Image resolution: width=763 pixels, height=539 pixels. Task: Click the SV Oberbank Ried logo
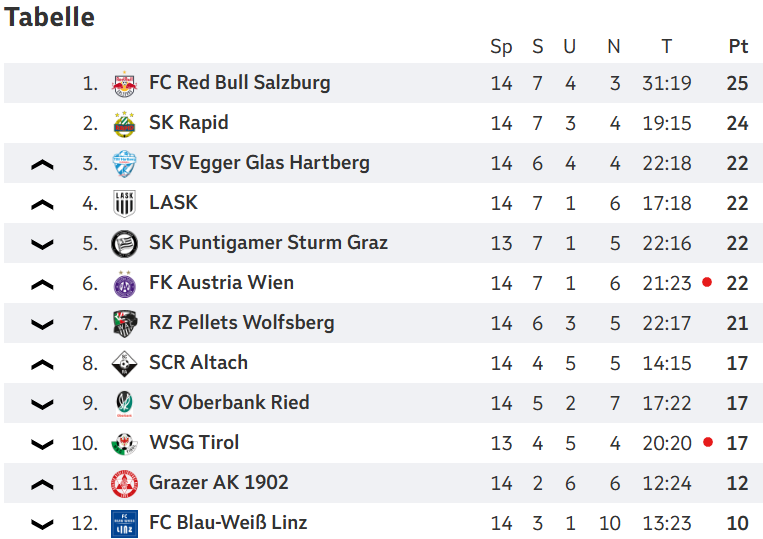[124, 404]
